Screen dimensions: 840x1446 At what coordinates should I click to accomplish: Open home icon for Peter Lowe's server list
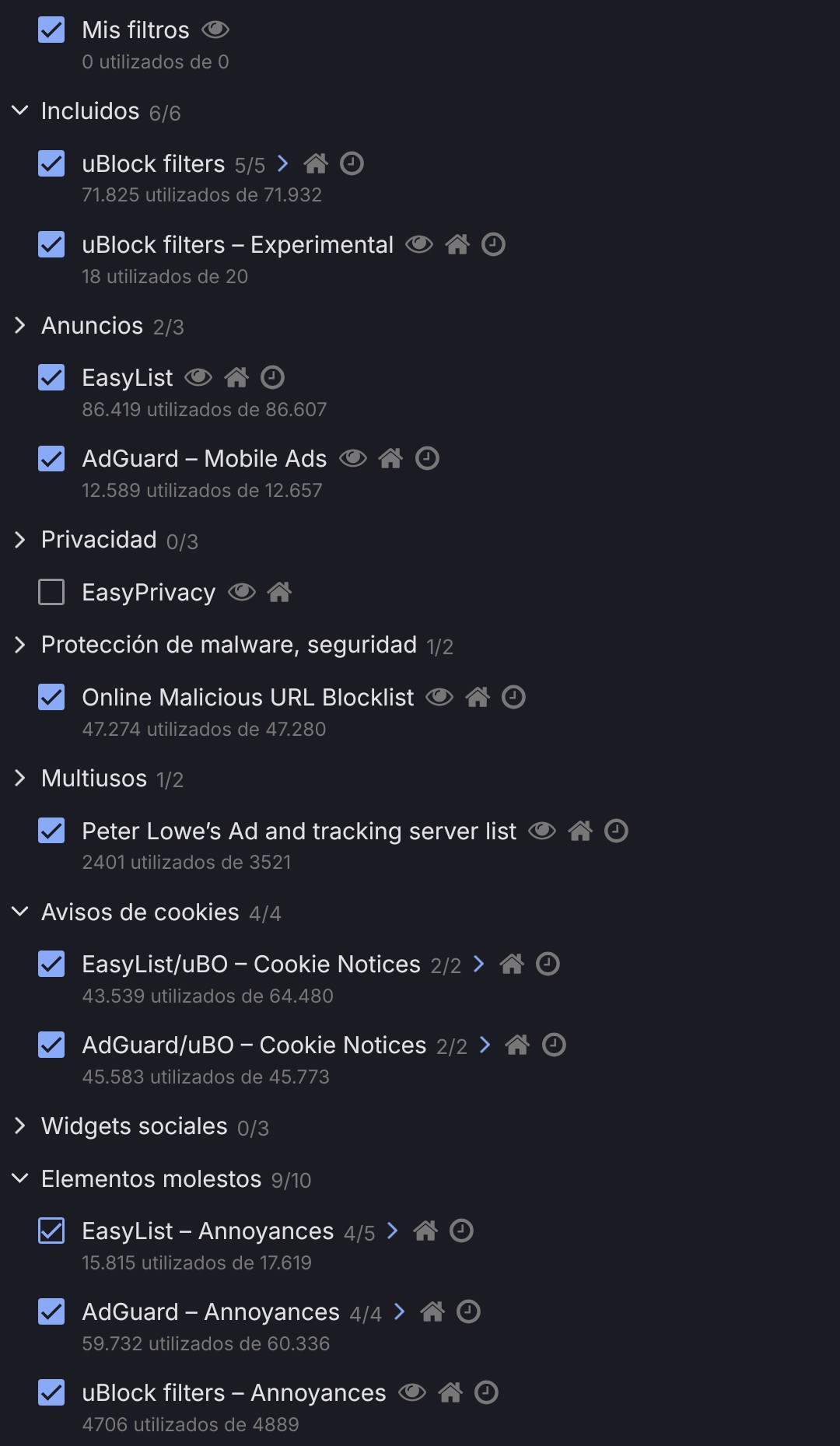[580, 831]
